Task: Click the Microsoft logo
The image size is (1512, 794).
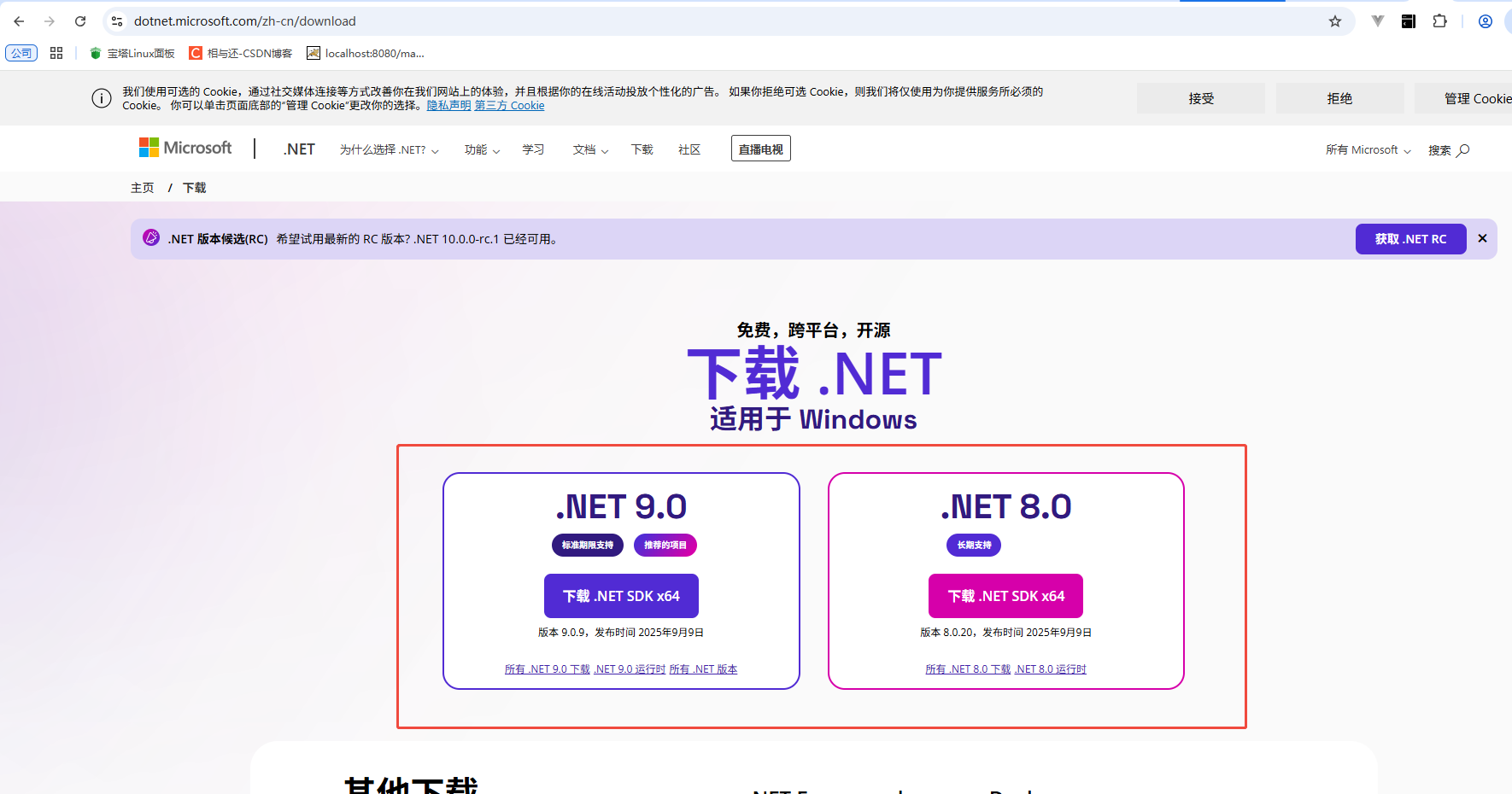Action: tap(185, 148)
